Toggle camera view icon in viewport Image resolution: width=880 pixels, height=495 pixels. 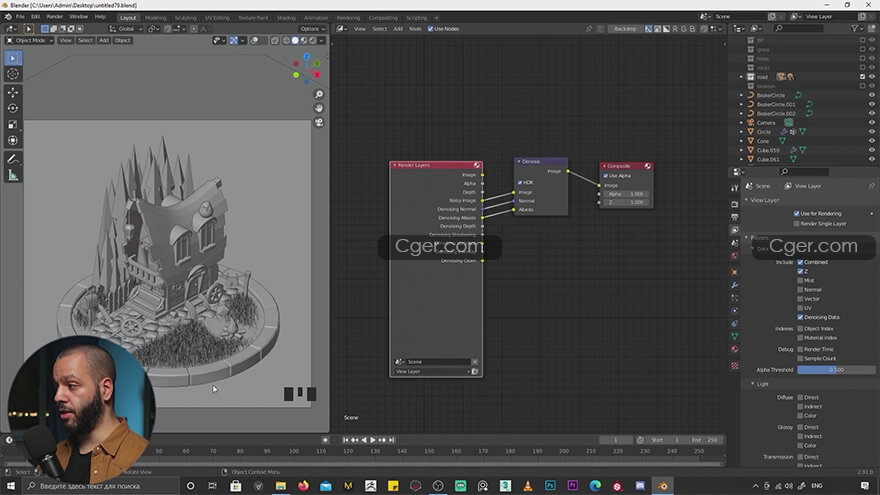(x=319, y=122)
